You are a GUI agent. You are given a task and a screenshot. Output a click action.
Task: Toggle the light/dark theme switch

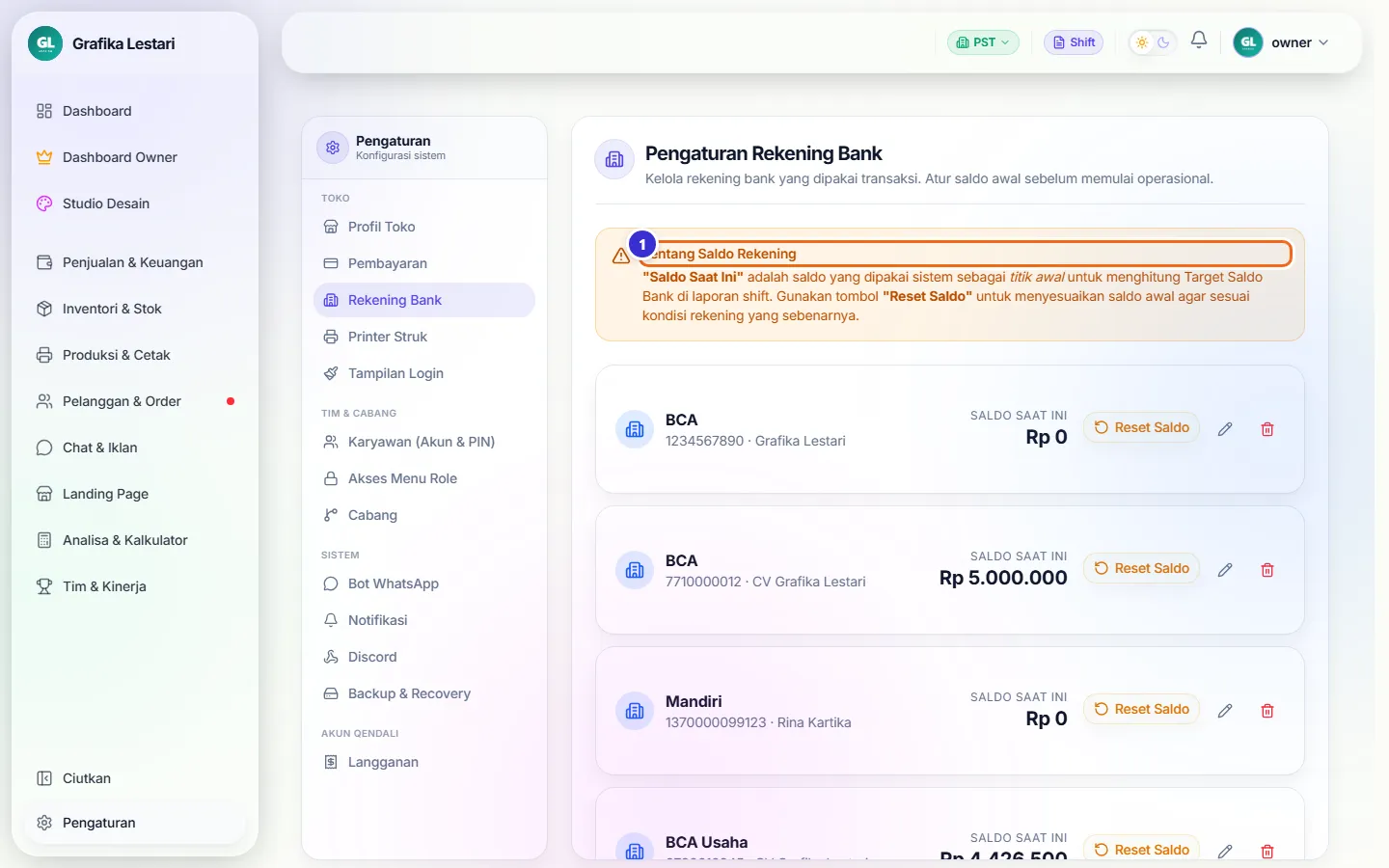1153,42
